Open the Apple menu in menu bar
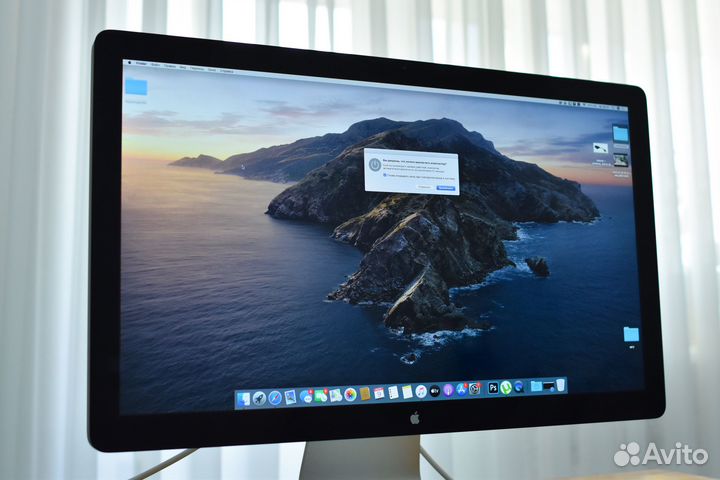Screen dimensions: 720x480 coord(130,62)
